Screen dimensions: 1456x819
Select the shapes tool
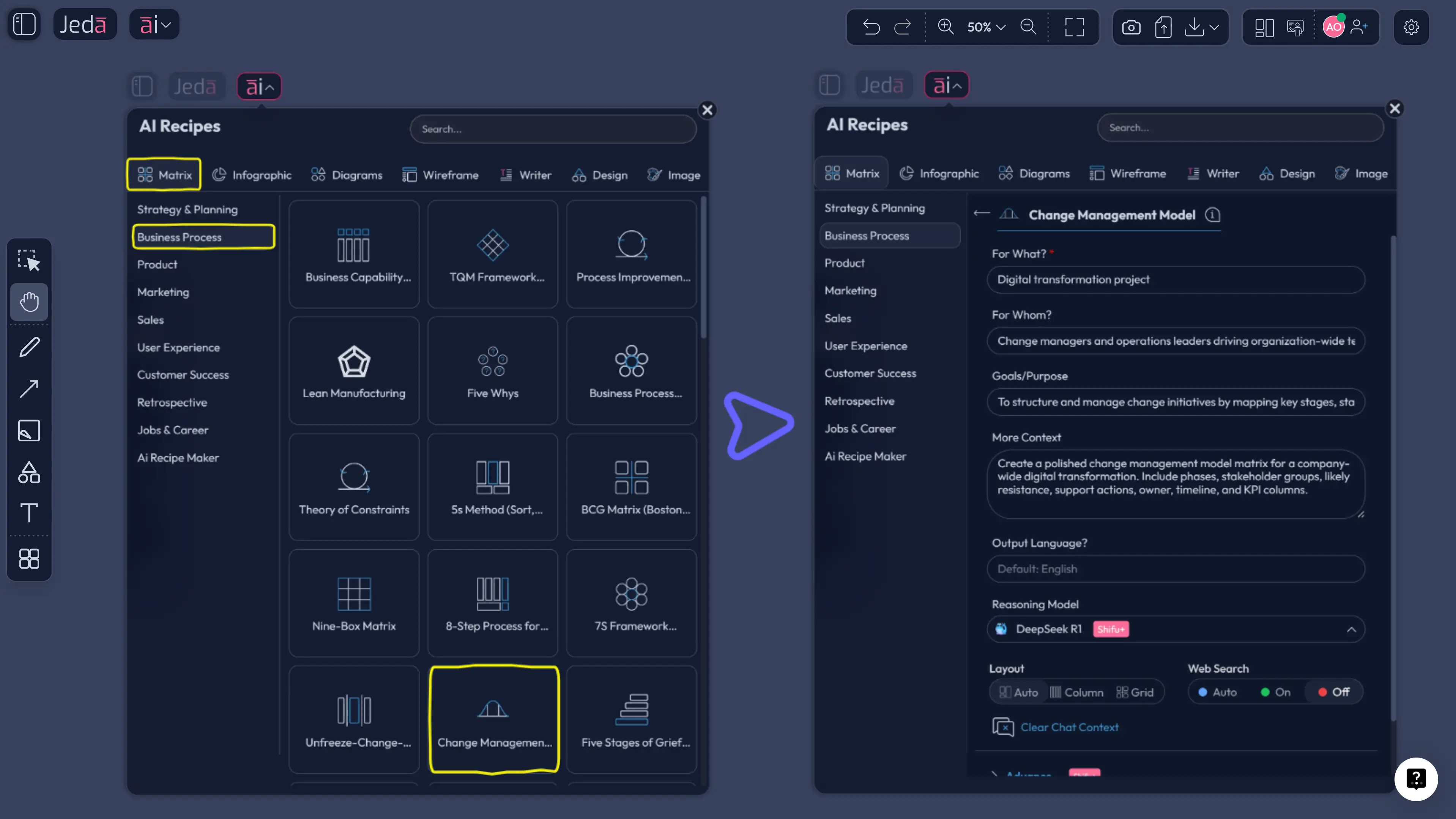point(29,473)
